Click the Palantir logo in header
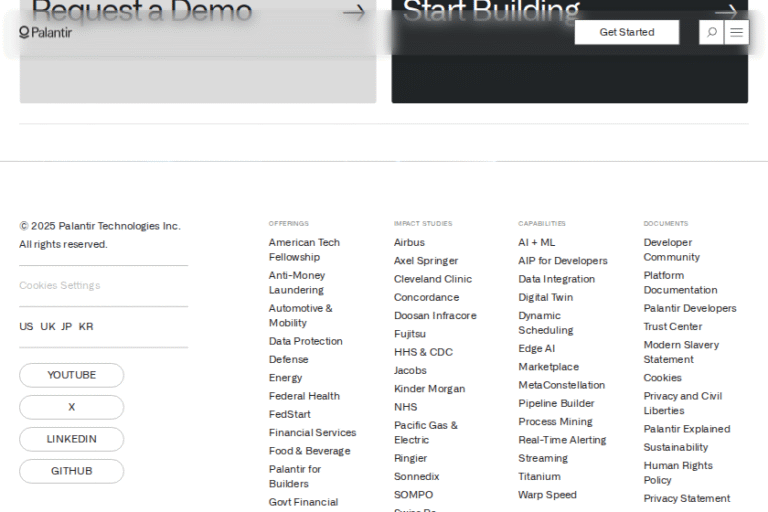Viewport: 768px width, 512px height. click(x=46, y=32)
